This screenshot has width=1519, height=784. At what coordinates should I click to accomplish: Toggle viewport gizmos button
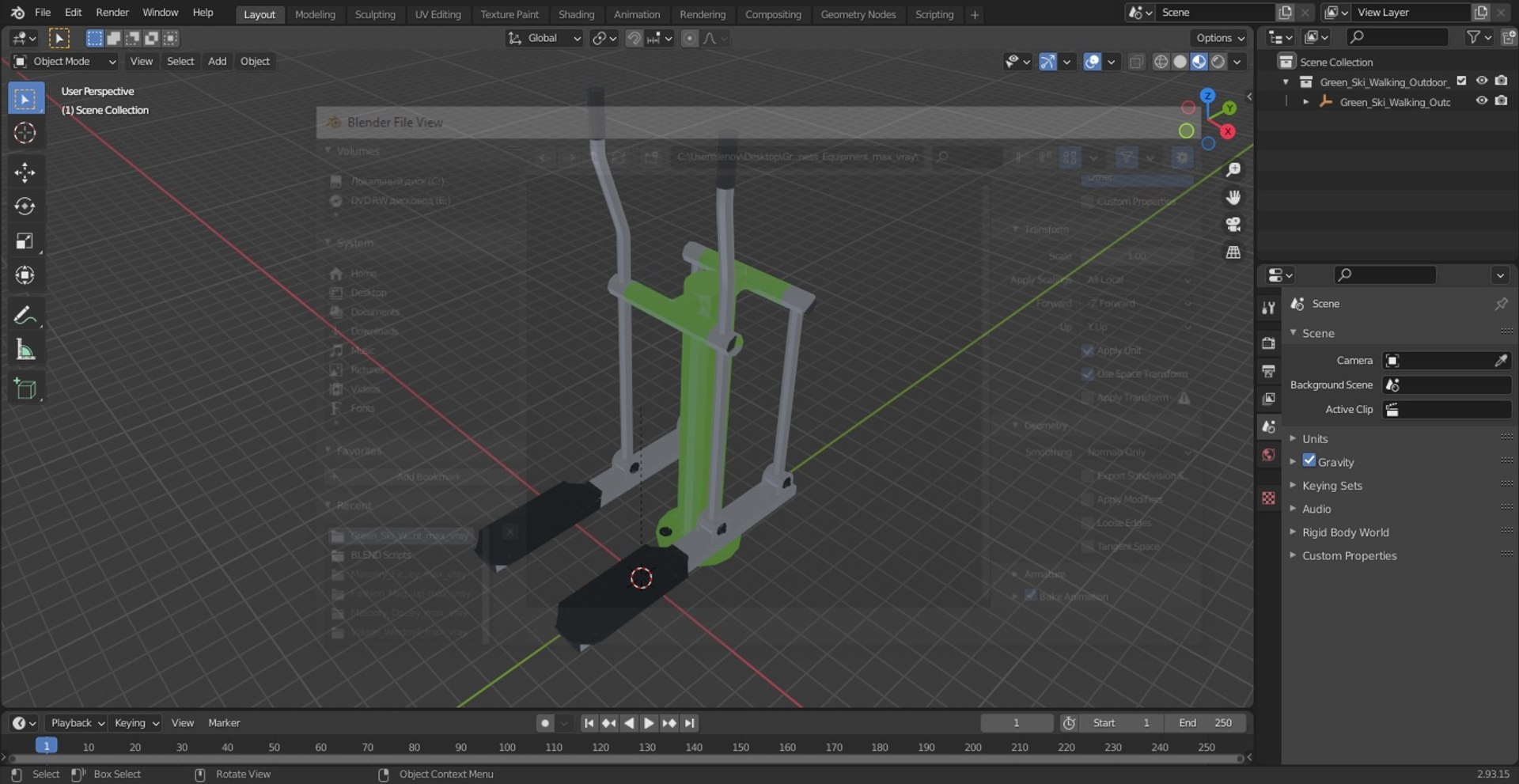point(1047,62)
